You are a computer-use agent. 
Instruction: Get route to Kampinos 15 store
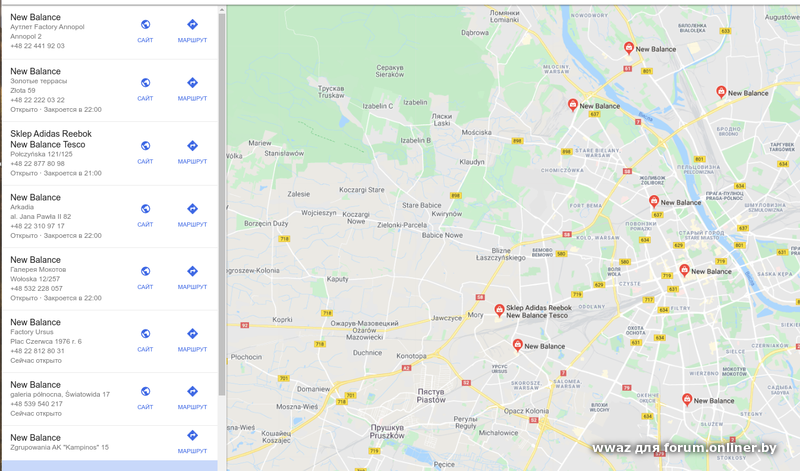[x=192, y=435]
